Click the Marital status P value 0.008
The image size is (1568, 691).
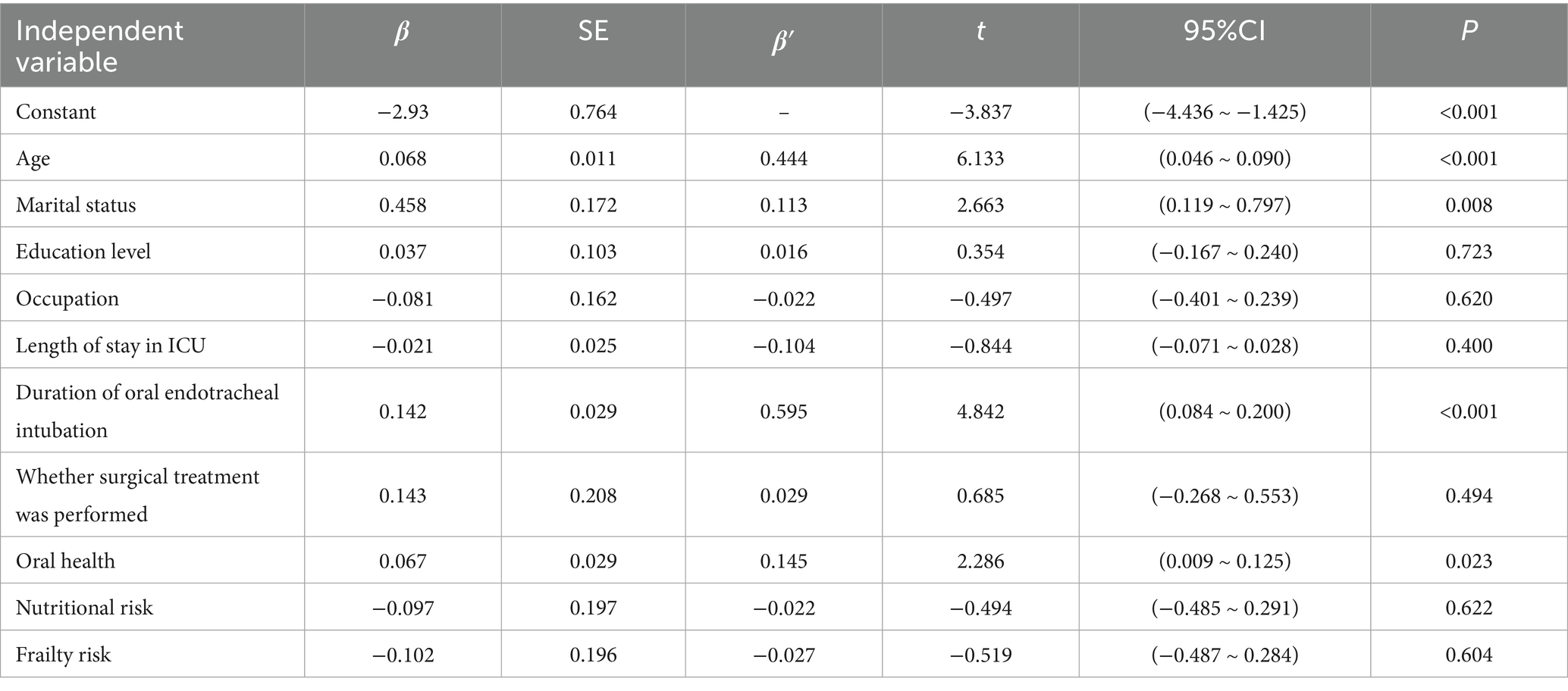tap(1469, 205)
